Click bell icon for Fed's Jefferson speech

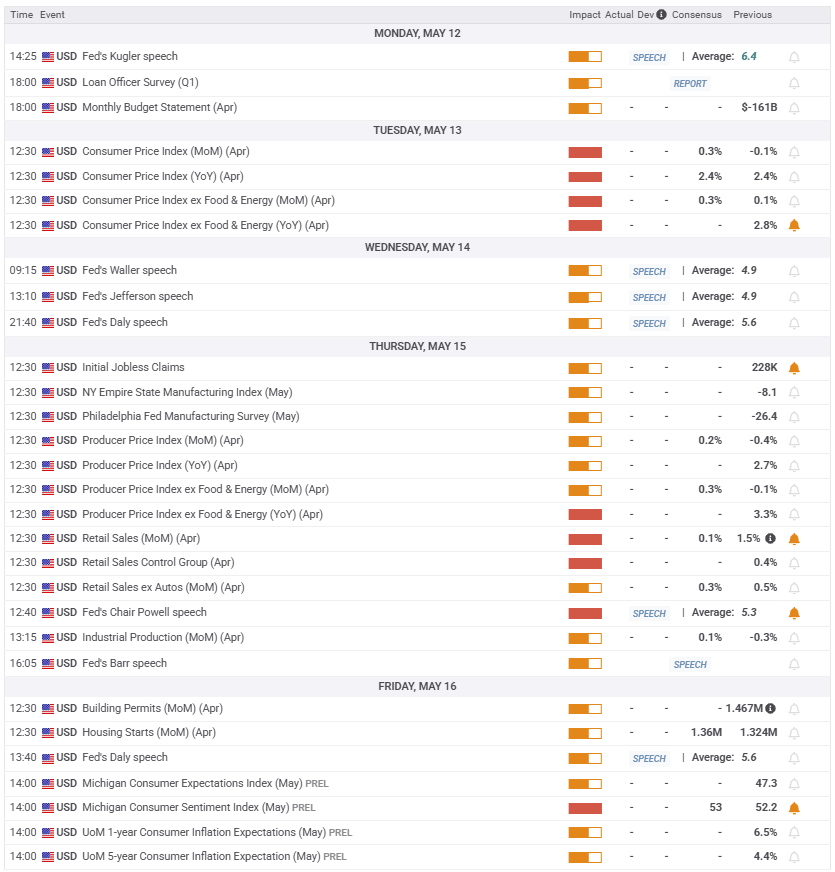794,297
